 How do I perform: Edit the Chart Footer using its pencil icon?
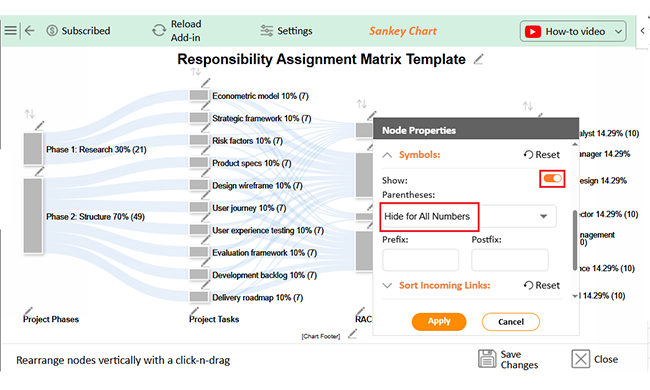[x=352, y=334]
